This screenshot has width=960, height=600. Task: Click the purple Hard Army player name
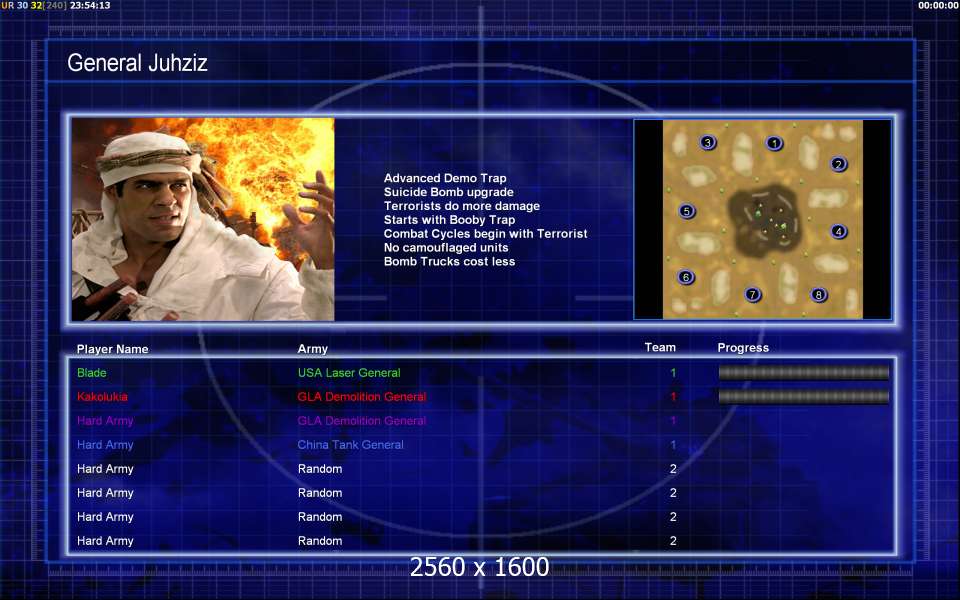point(105,421)
